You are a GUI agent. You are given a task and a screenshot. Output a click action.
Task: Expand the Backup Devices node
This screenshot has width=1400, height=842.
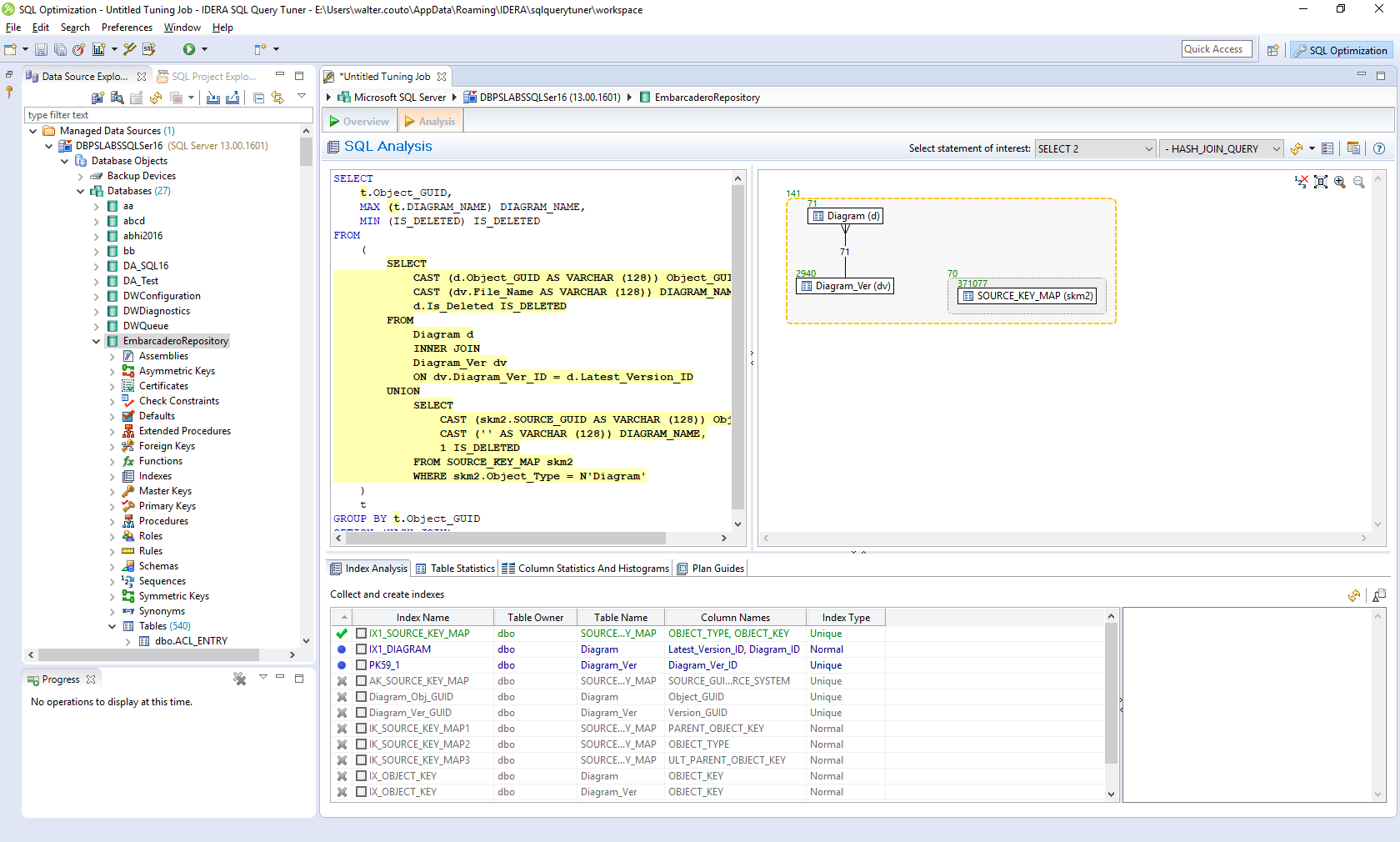(80, 176)
